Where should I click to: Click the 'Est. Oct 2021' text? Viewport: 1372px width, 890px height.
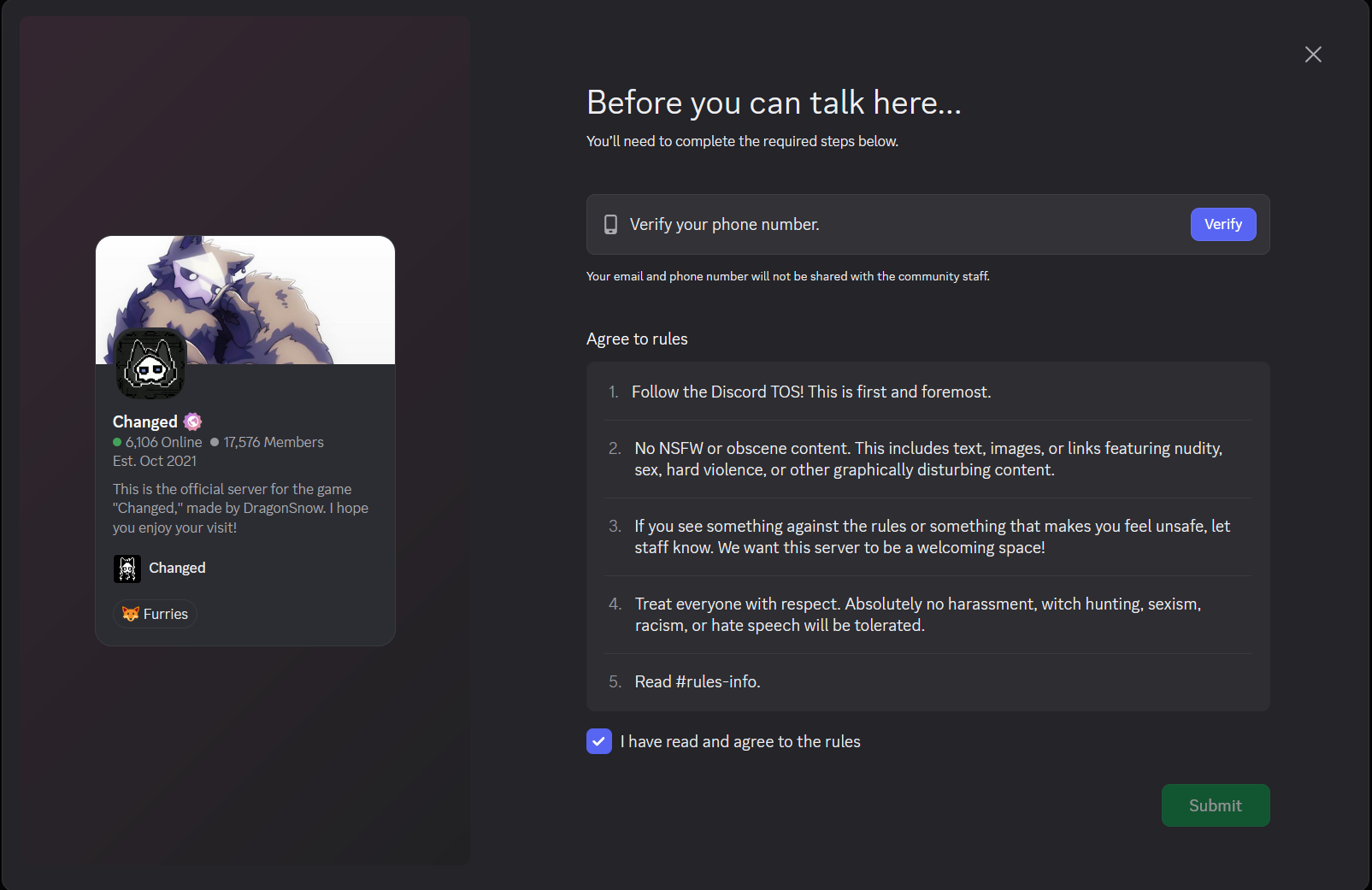click(155, 461)
